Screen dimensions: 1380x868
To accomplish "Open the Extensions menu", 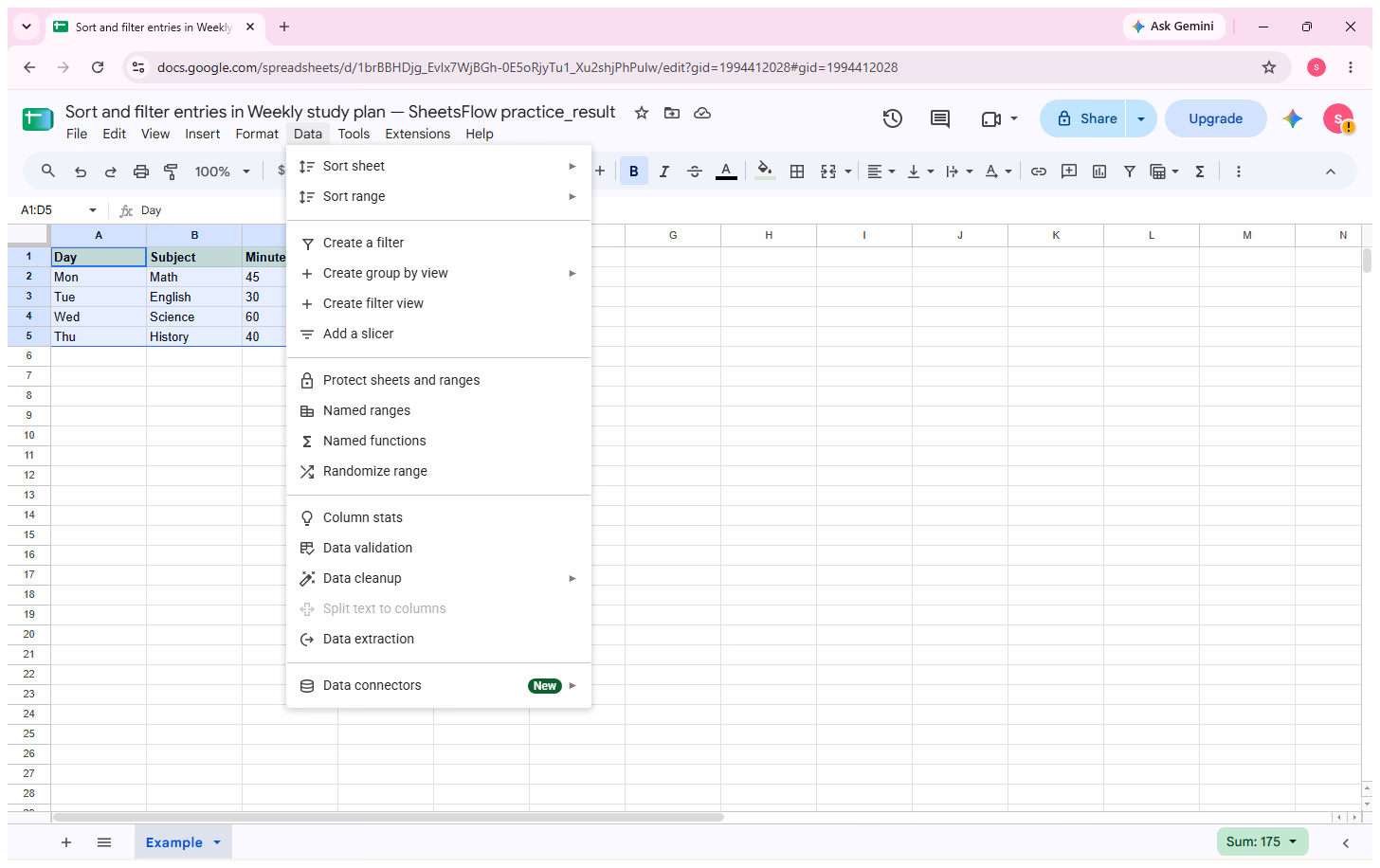I will [418, 134].
